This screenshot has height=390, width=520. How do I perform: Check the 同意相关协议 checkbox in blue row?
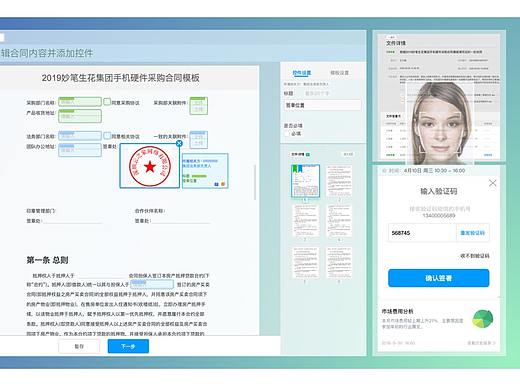click(107, 136)
